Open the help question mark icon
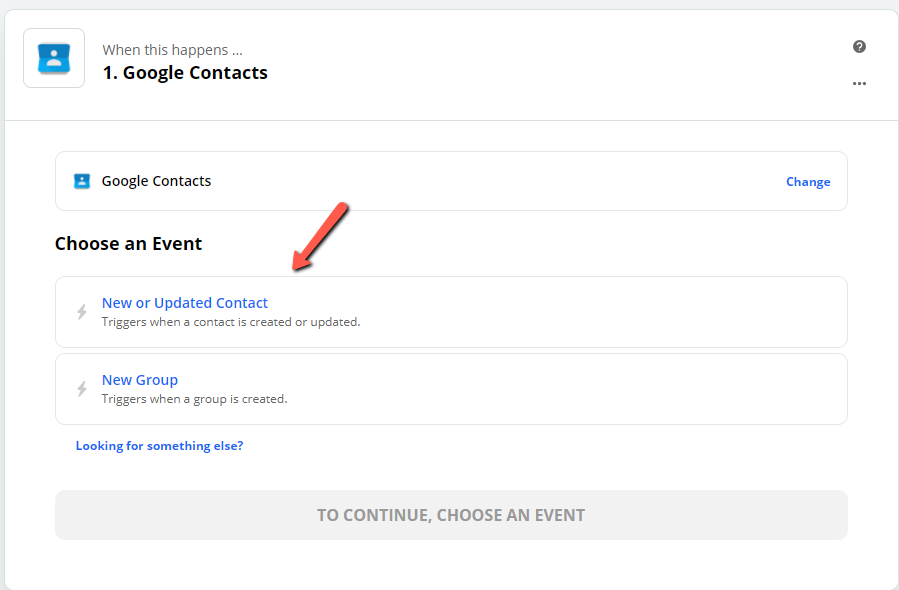This screenshot has width=899, height=590. point(859,46)
